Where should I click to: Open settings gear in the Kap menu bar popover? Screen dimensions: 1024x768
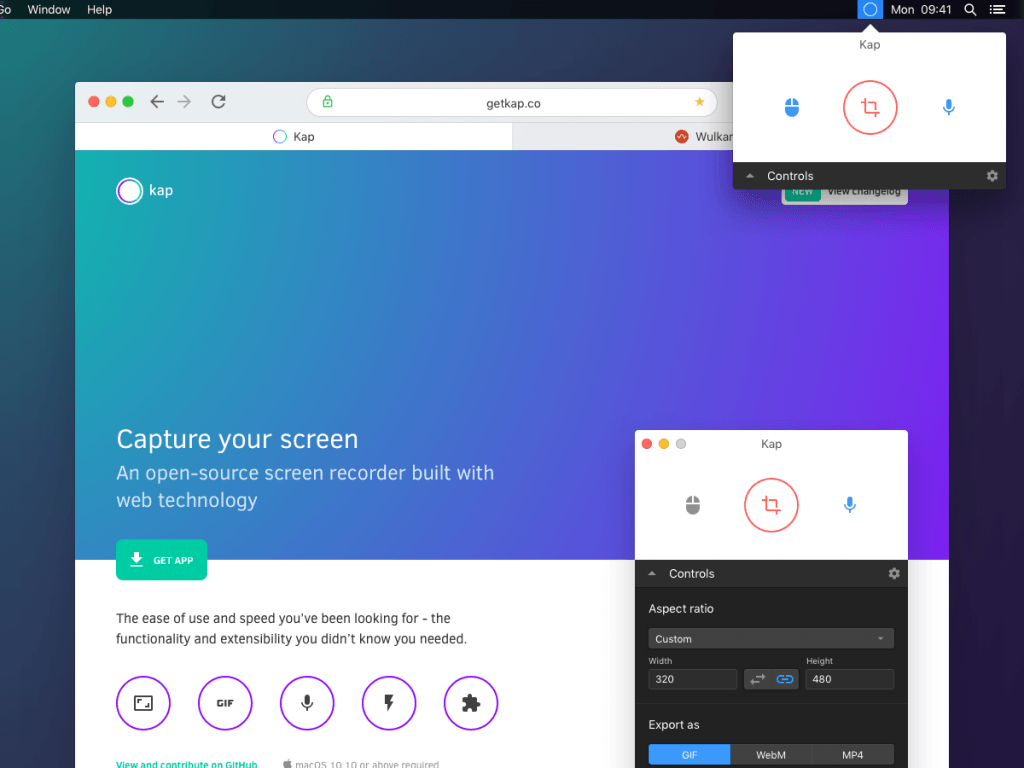coord(992,176)
